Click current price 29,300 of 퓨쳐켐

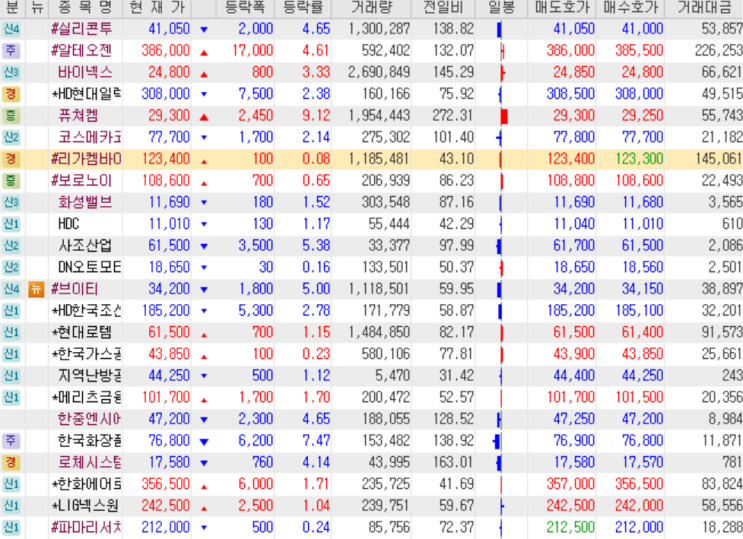coord(169,116)
